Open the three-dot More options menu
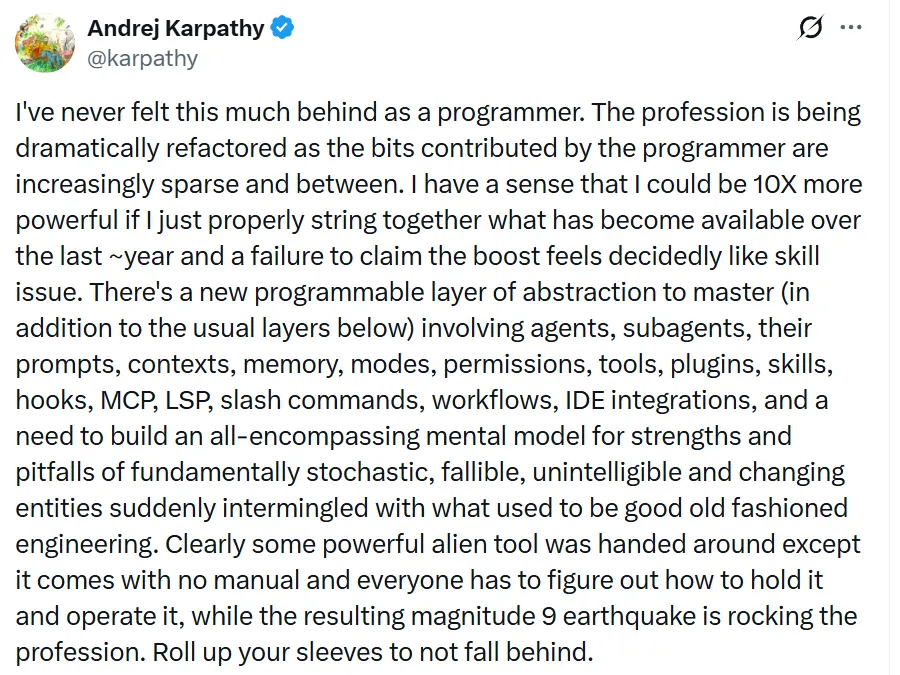900x675 pixels. point(851,28)
